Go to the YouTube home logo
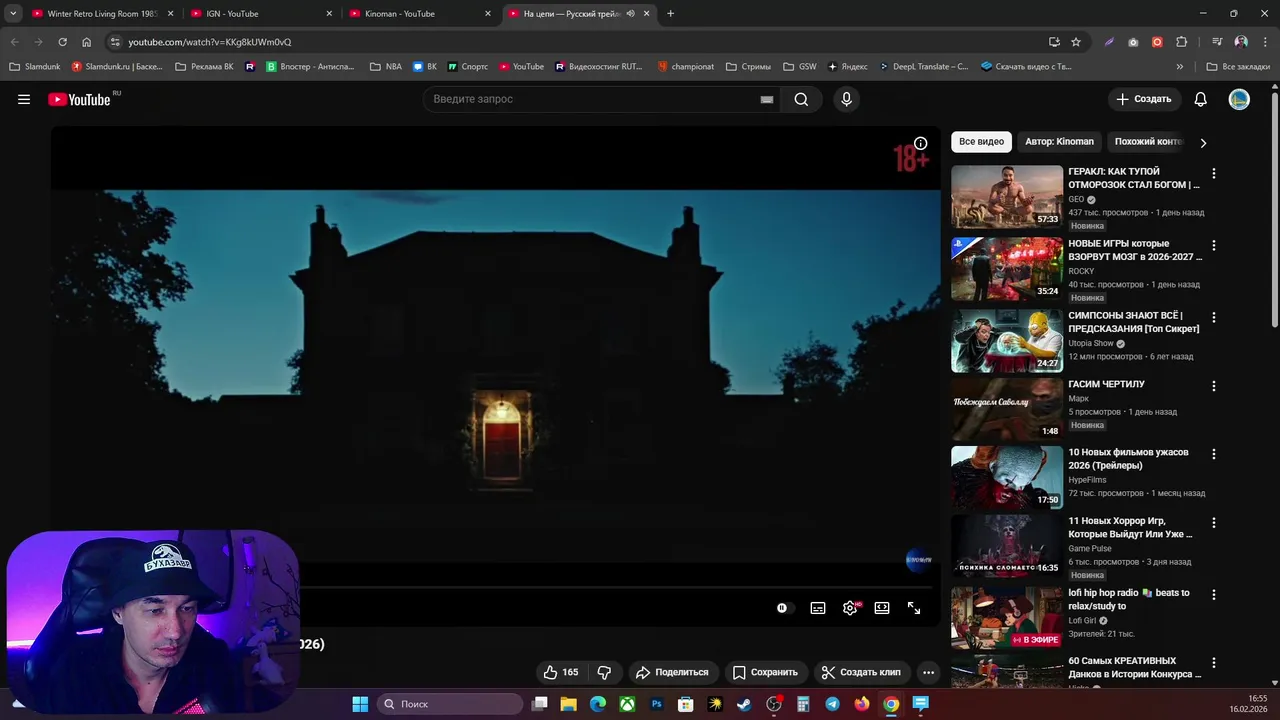 (79, 99)
